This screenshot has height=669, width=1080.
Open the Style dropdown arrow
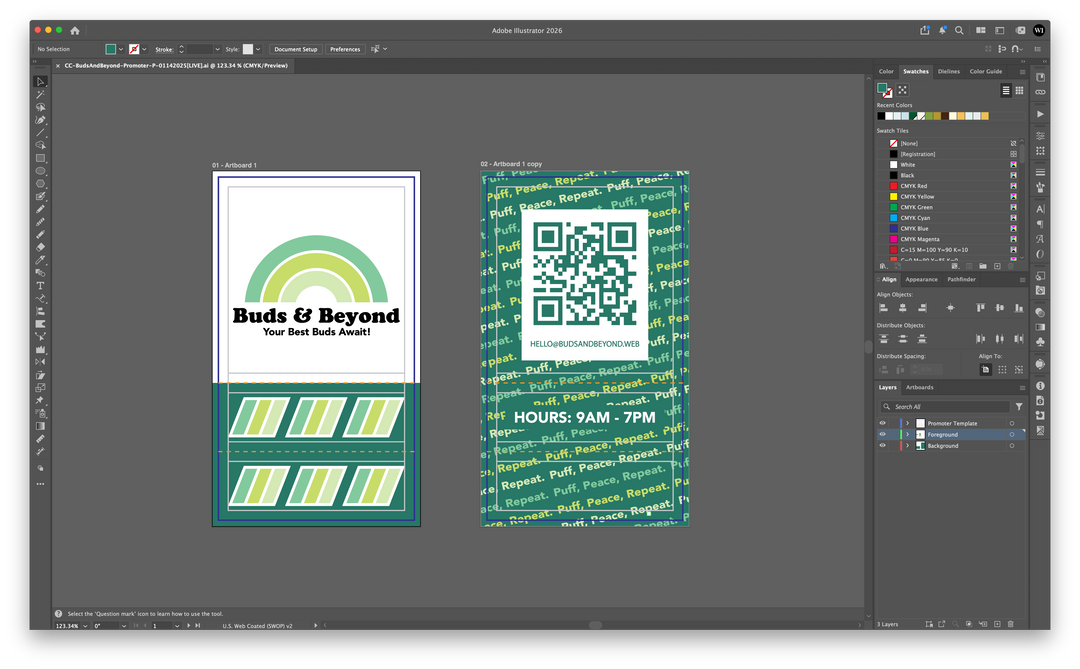258,49
